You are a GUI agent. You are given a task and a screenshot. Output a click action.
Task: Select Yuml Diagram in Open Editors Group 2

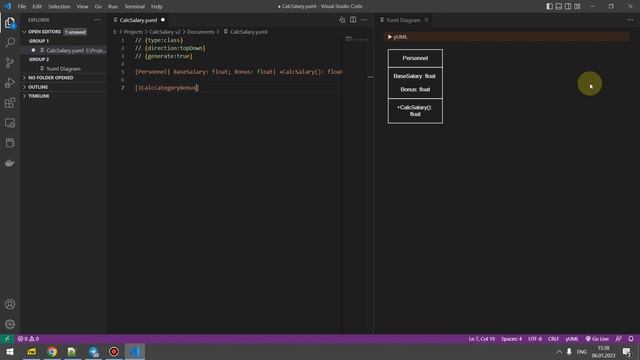pyautogui.click(x=64, y=69)
